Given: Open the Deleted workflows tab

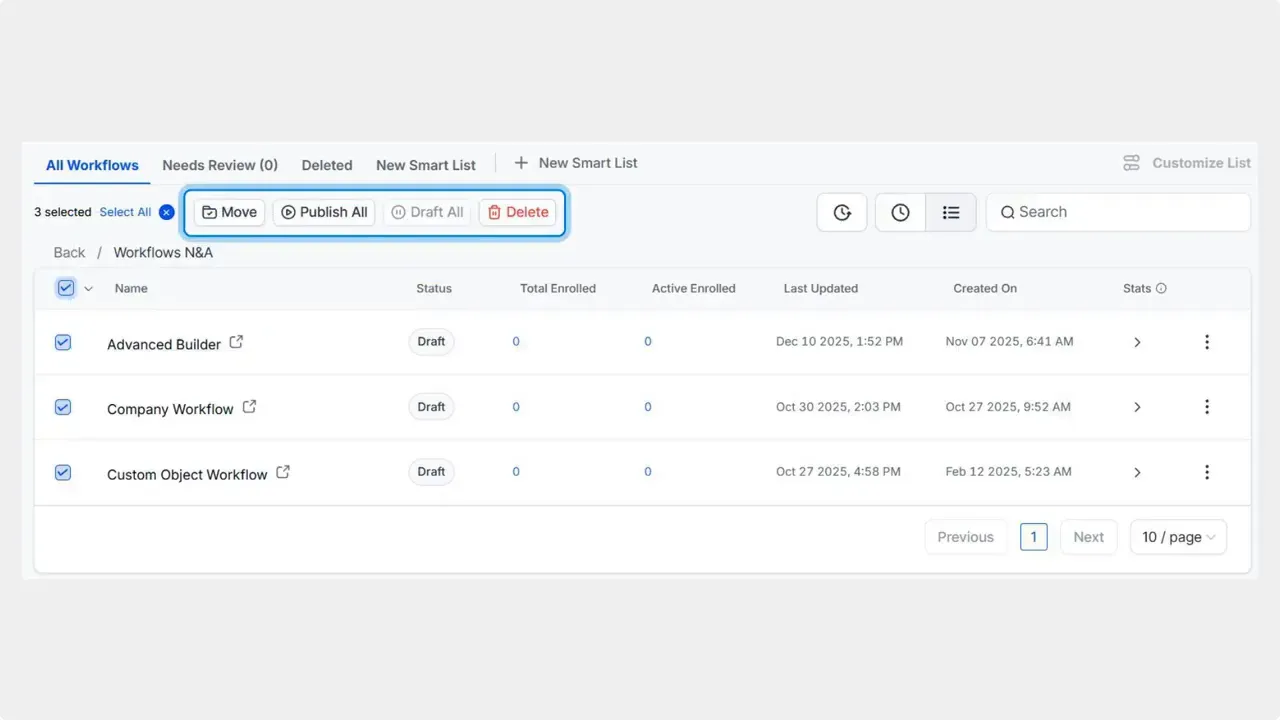Looking at the screenshot, I should tap(327, 165).
